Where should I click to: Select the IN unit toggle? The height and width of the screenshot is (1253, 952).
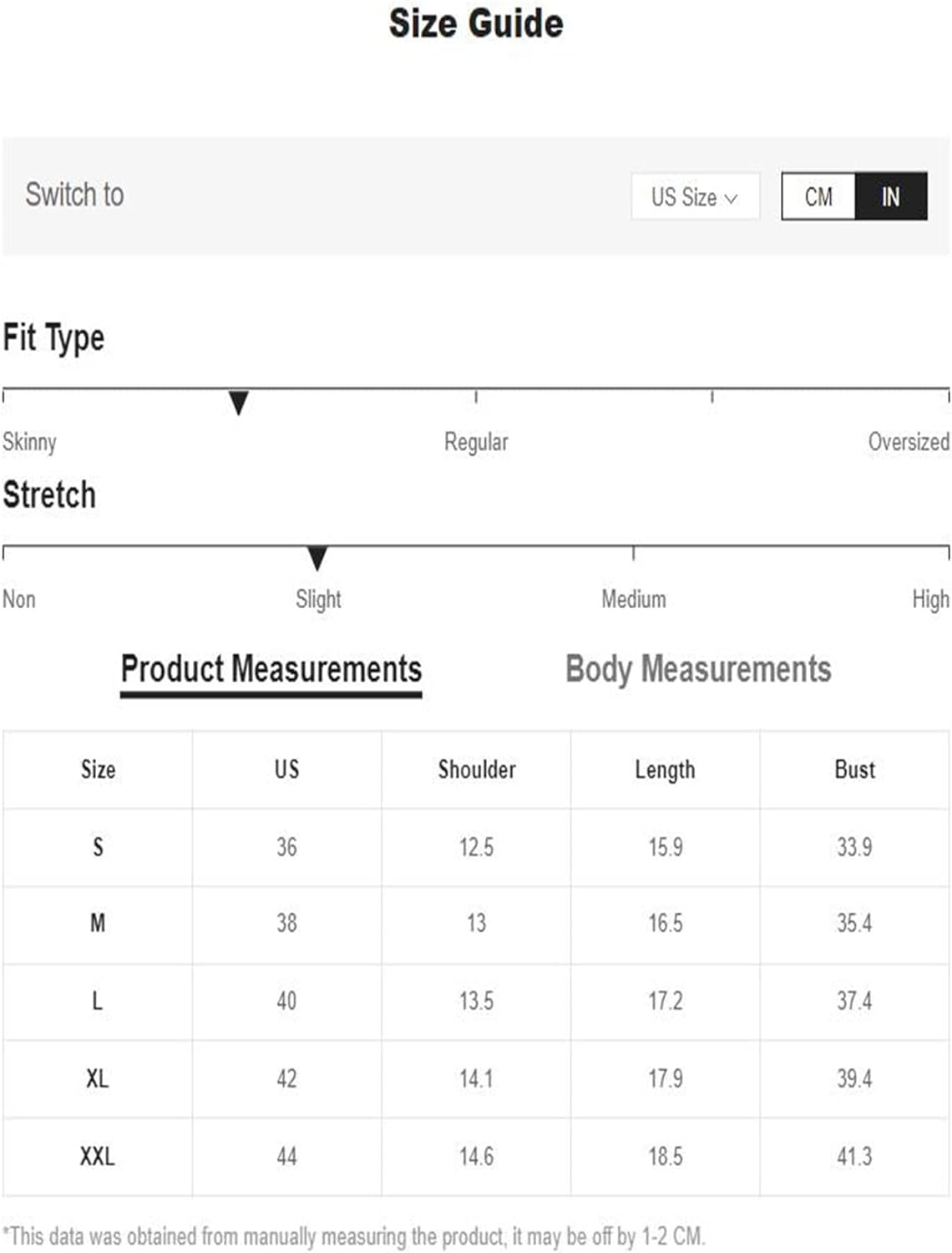[x=891, y=196]
